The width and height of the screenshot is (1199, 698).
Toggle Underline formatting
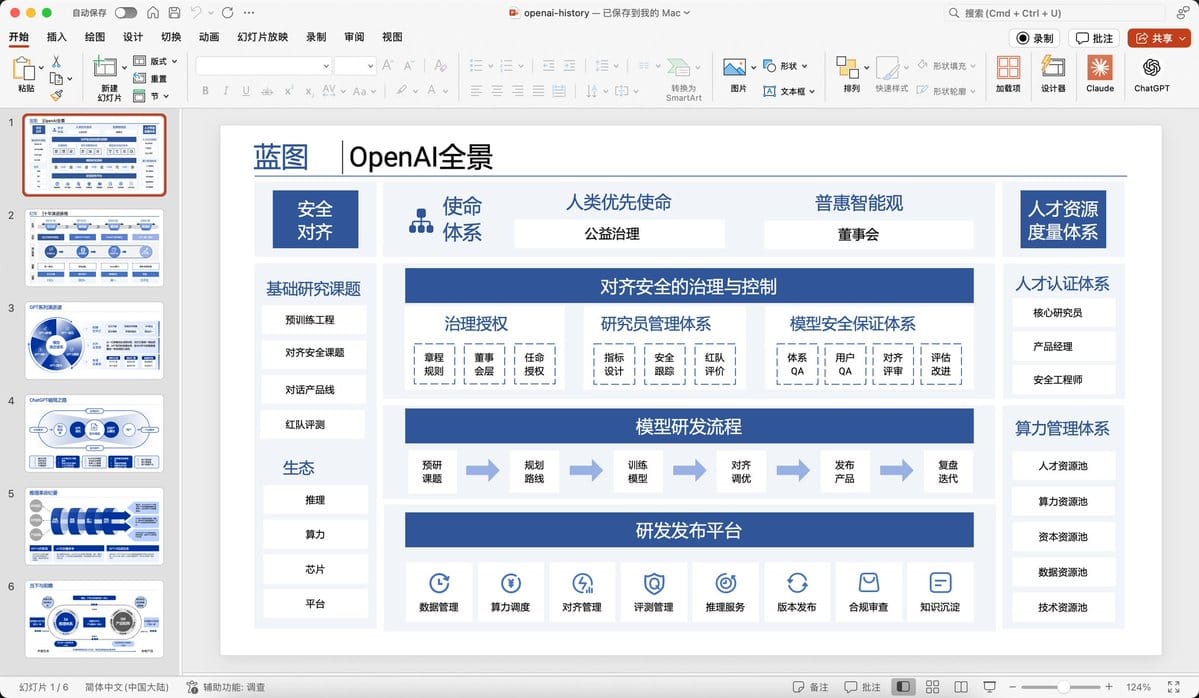(245, 91)
